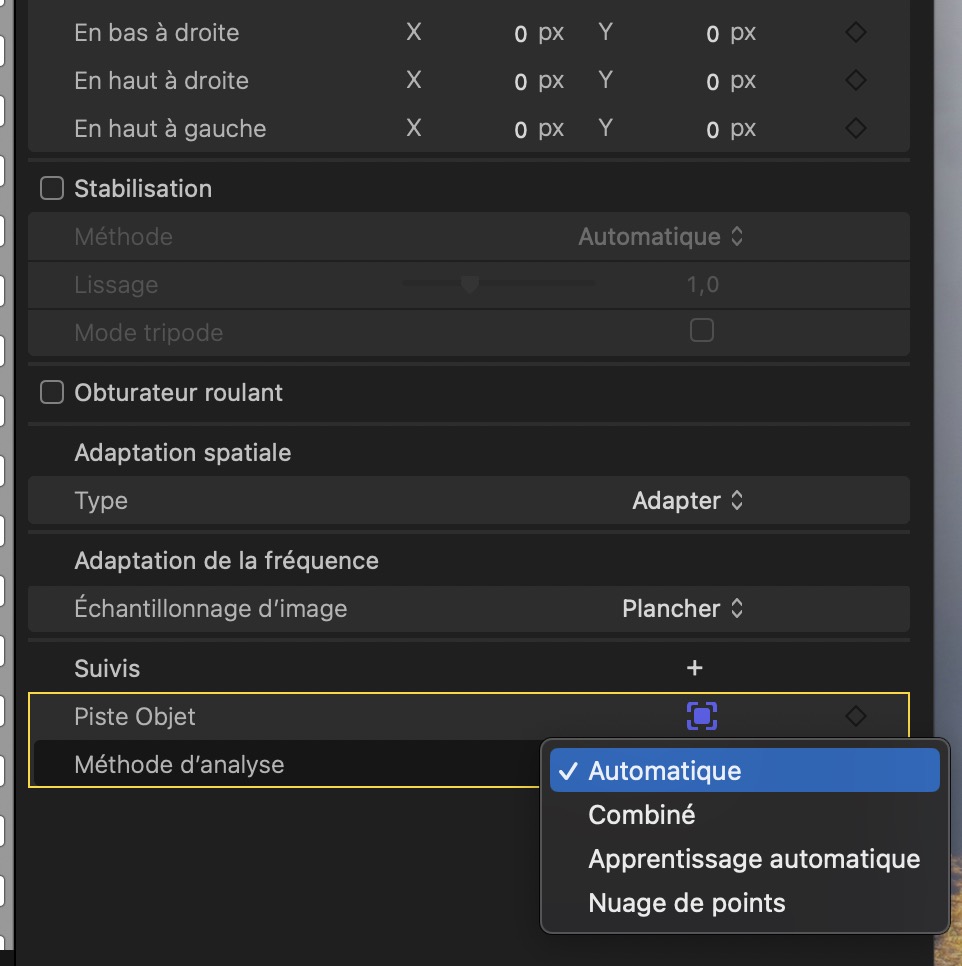Pick Nuage de points option

687,903
